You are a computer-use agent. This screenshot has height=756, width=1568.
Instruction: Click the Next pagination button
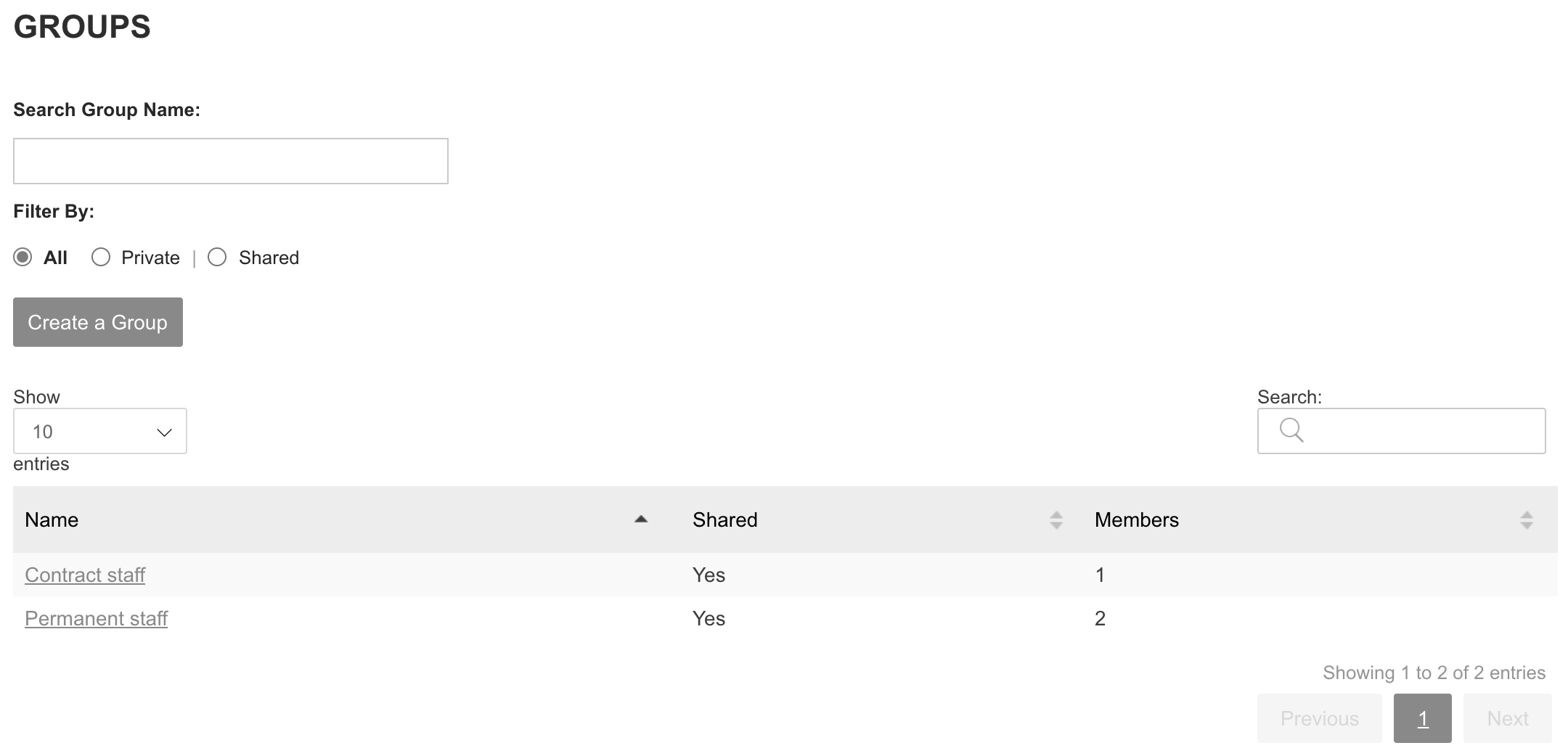pyautogui.click(x=1507, y=718)
